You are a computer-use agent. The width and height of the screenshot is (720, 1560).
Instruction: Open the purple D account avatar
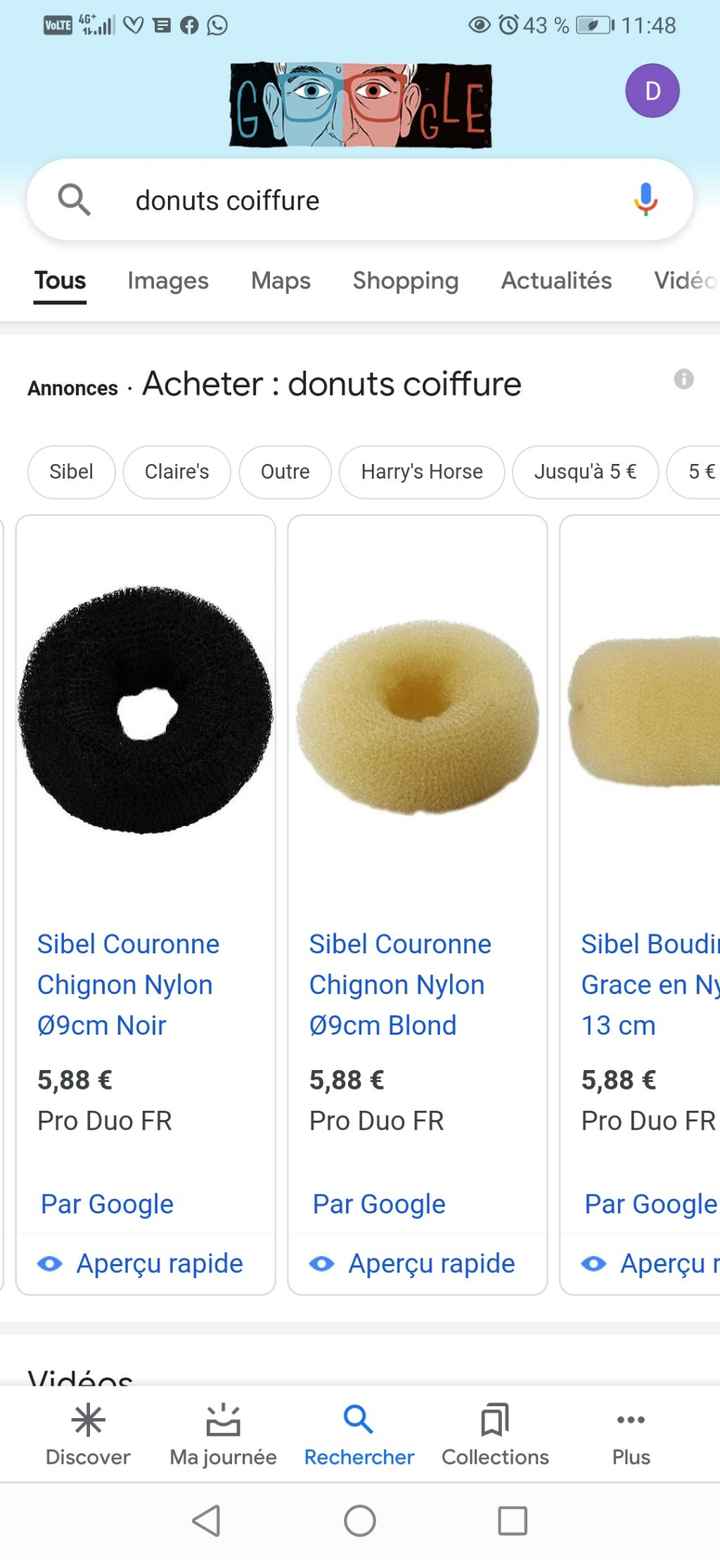[x=652, y=91]
